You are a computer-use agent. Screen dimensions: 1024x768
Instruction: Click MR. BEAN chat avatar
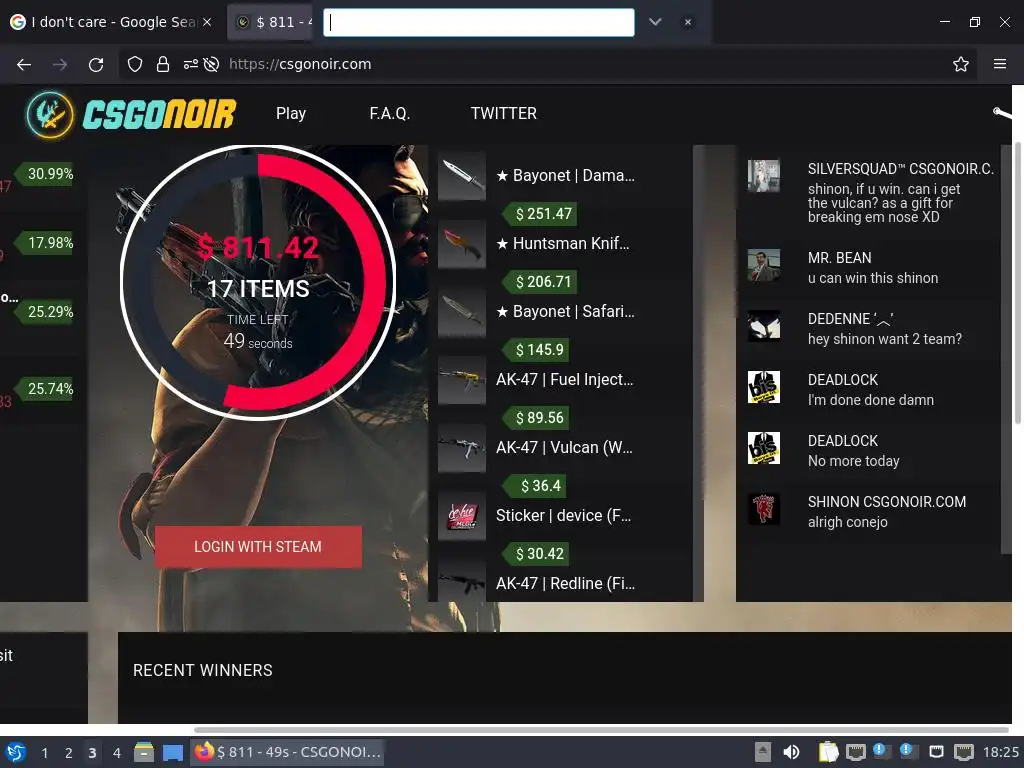(x=763, y=265)
